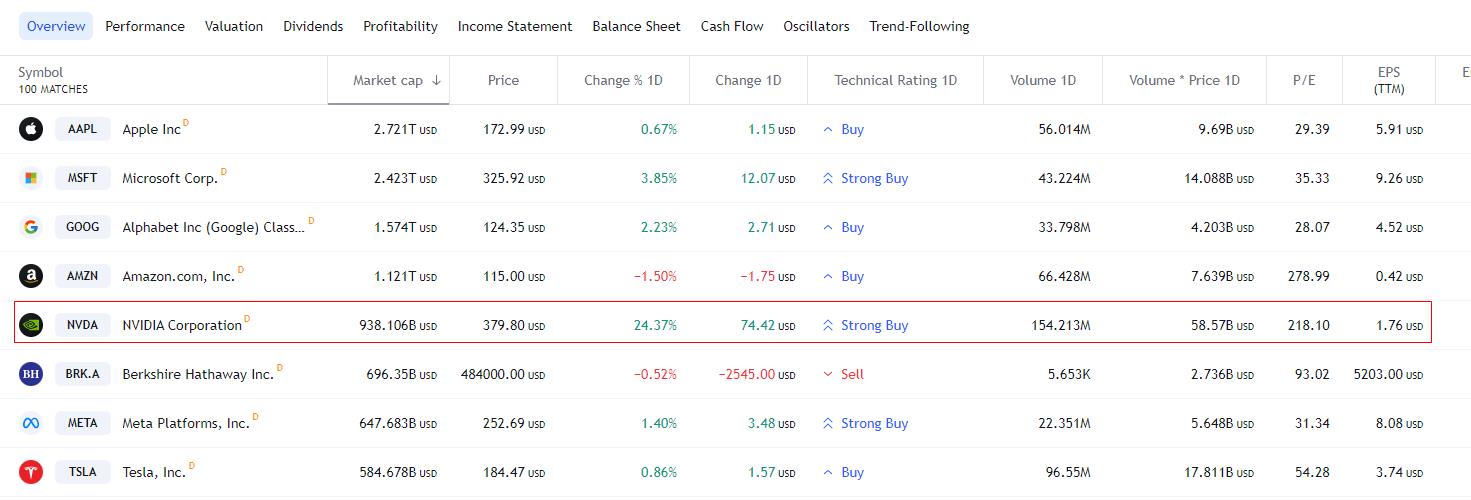Image resolution: width=1471 pixels, height=500 pixels.
Task: Click the Berkshire Hathaway BH logo icon
Action: pos(31,374)
